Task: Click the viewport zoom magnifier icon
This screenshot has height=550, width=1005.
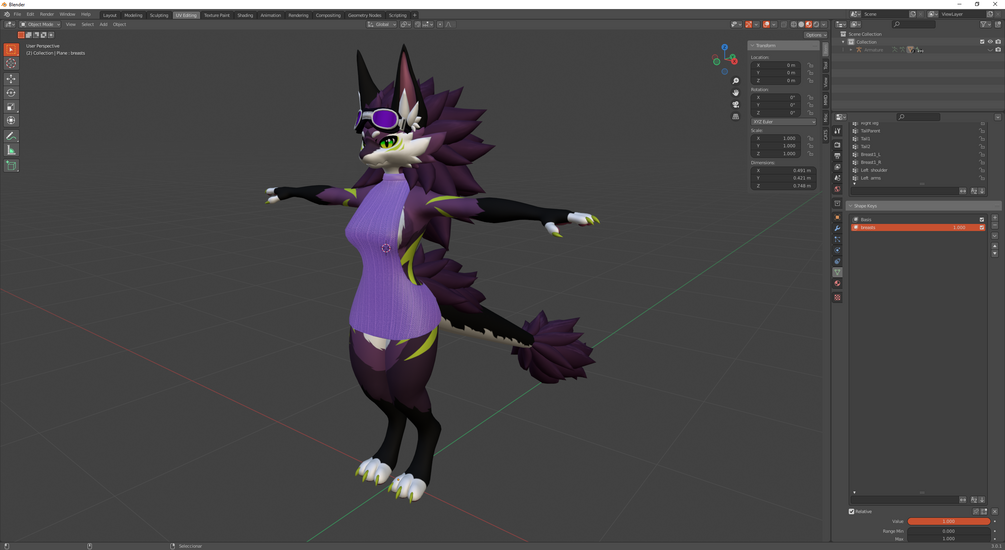Action: 735,81
